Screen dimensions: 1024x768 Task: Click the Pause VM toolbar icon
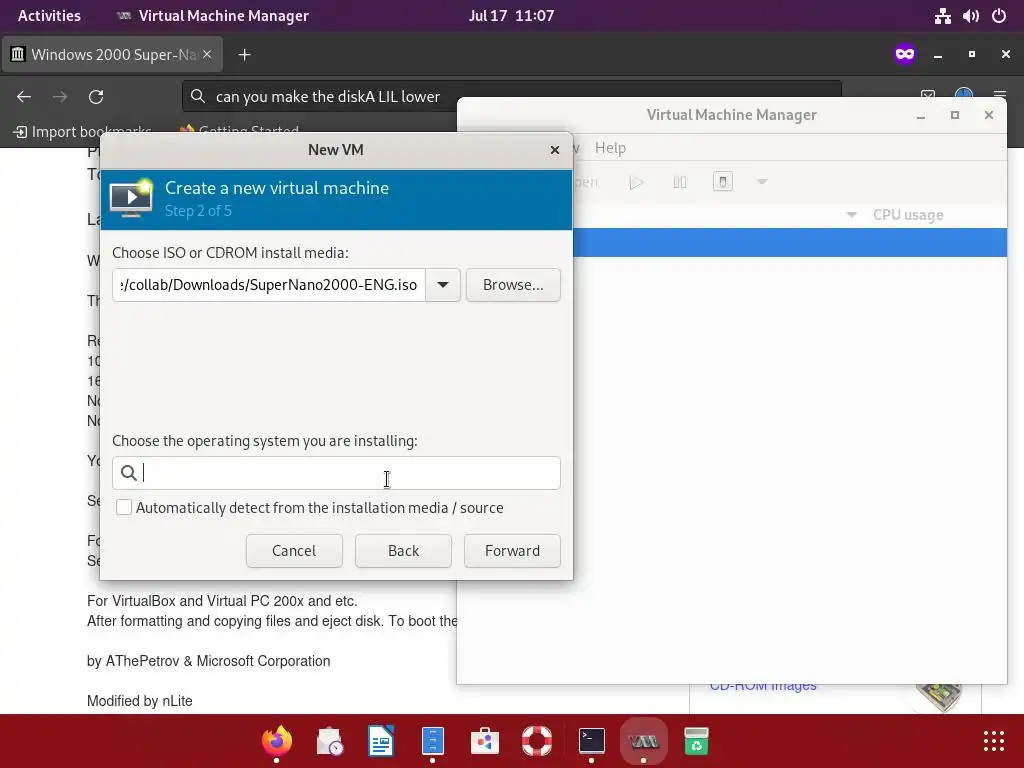click(680, 182)
